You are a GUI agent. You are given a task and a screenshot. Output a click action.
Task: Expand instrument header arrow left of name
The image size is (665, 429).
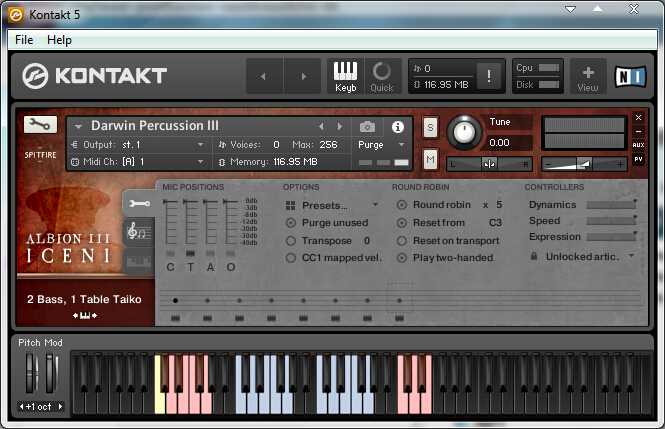point(78,126)
